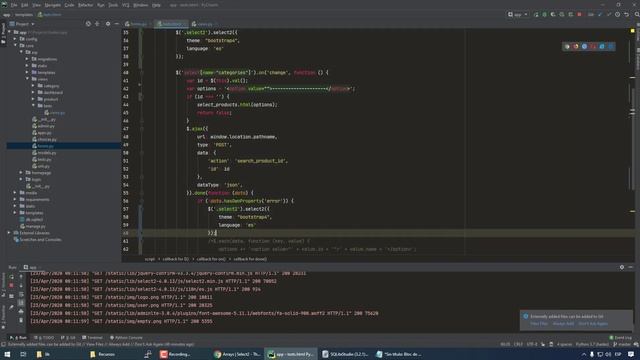Open the 'app' run configuration dropdown
640x360 pixels.
(518, 14)
